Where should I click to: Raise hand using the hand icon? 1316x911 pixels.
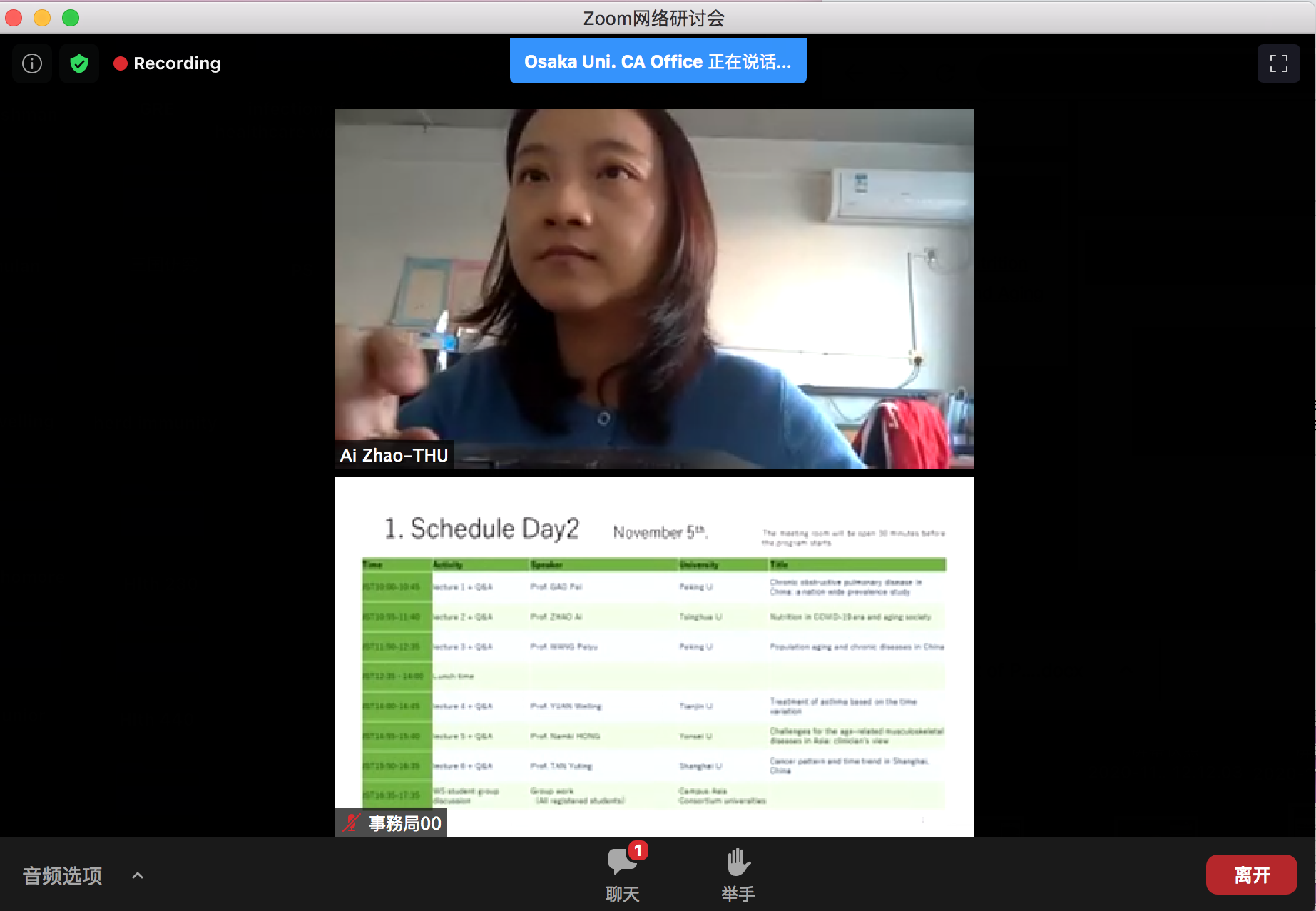point(738,862)
